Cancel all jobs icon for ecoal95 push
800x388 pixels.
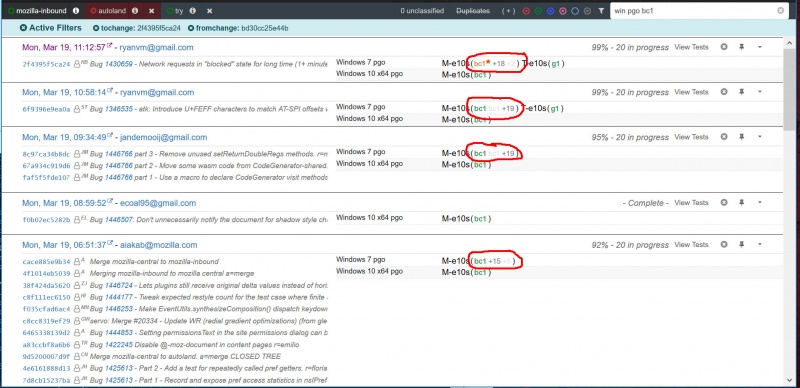pos(723,203)
